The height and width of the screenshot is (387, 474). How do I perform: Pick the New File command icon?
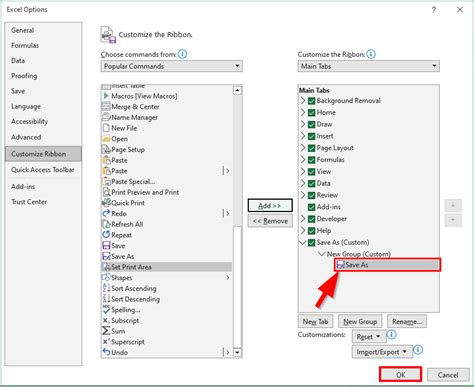point(106,128)
